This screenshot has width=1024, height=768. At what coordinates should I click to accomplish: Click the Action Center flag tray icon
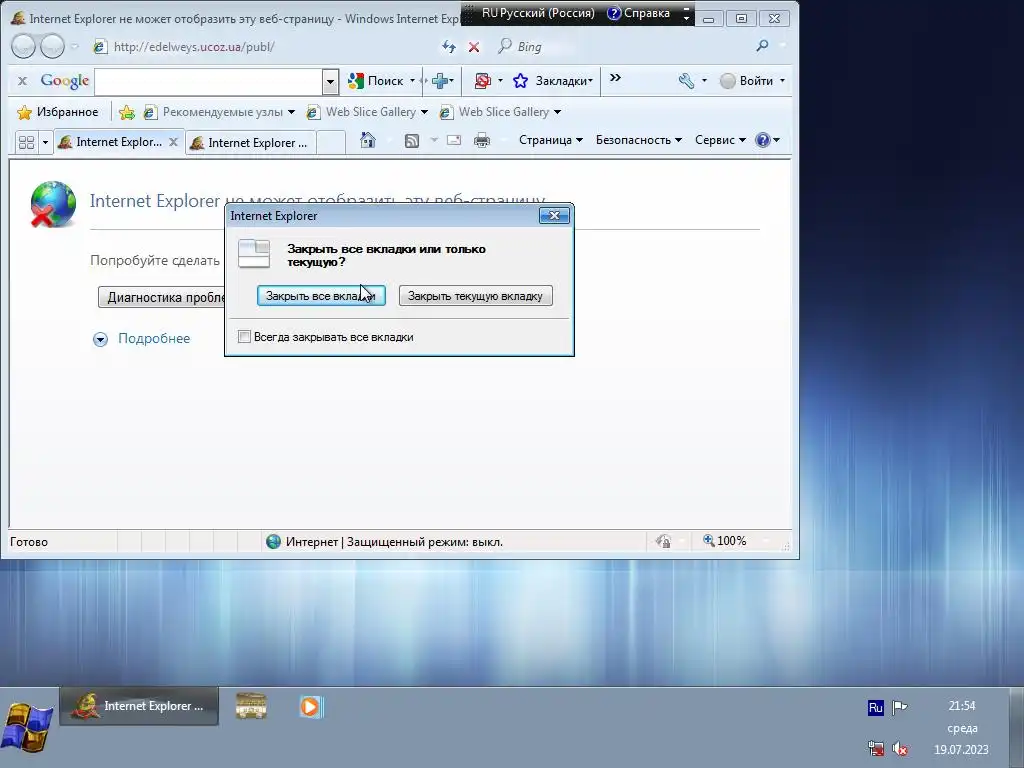click(x=900, y=707)
